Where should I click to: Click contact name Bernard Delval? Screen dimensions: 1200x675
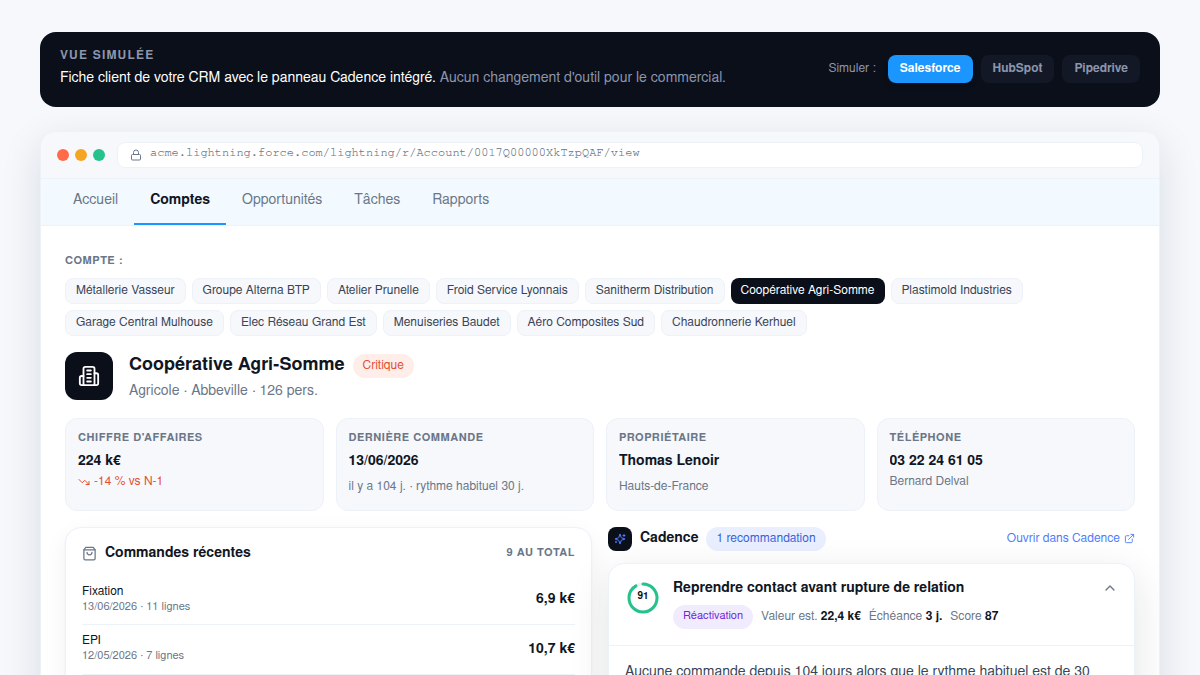tap(929, 481)
